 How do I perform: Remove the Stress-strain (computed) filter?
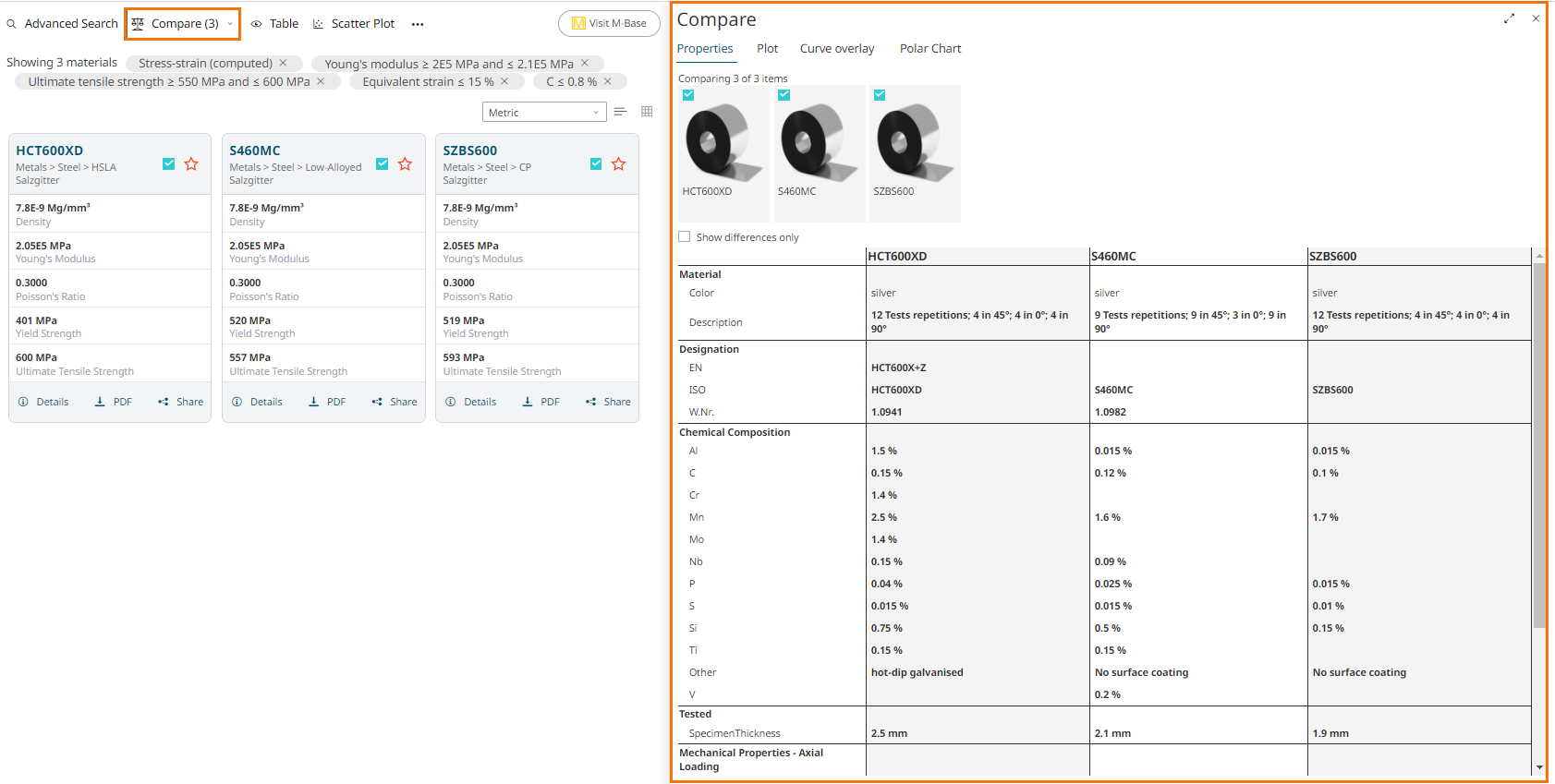coord(284,63)
